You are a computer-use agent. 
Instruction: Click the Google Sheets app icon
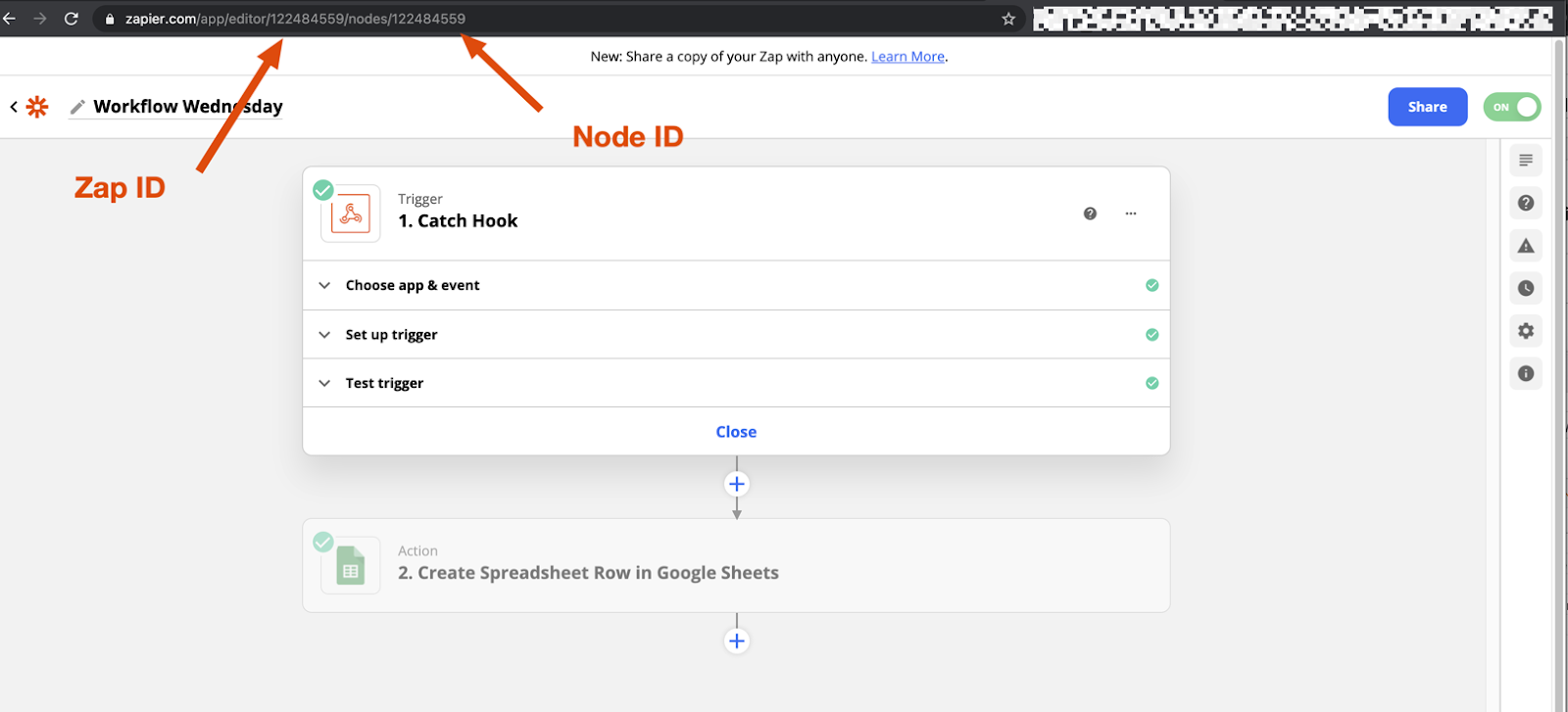[351, 565]
